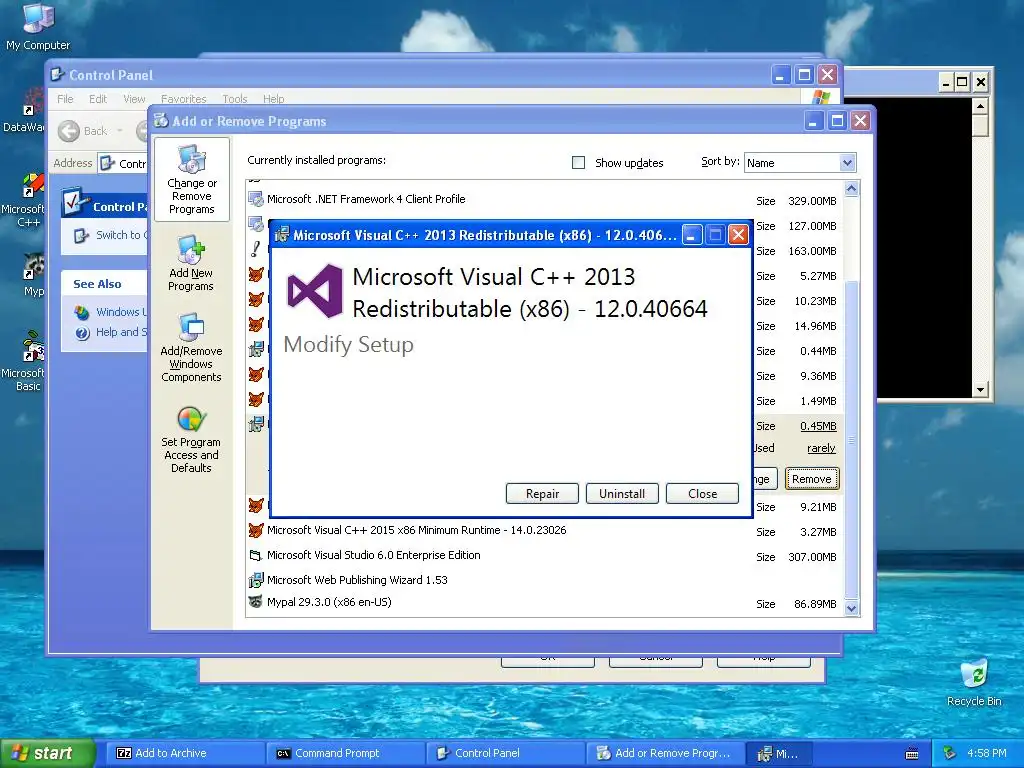Screen dimensions: 1024x768
Task: Click the Windows Update globe icon
Action: 82,312
